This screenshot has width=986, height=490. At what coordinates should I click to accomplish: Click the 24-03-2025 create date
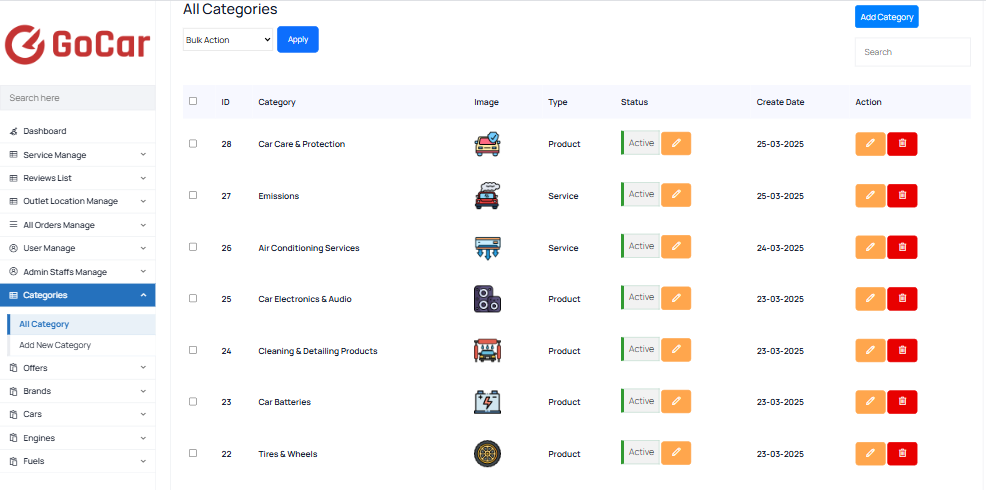[780, 248]
